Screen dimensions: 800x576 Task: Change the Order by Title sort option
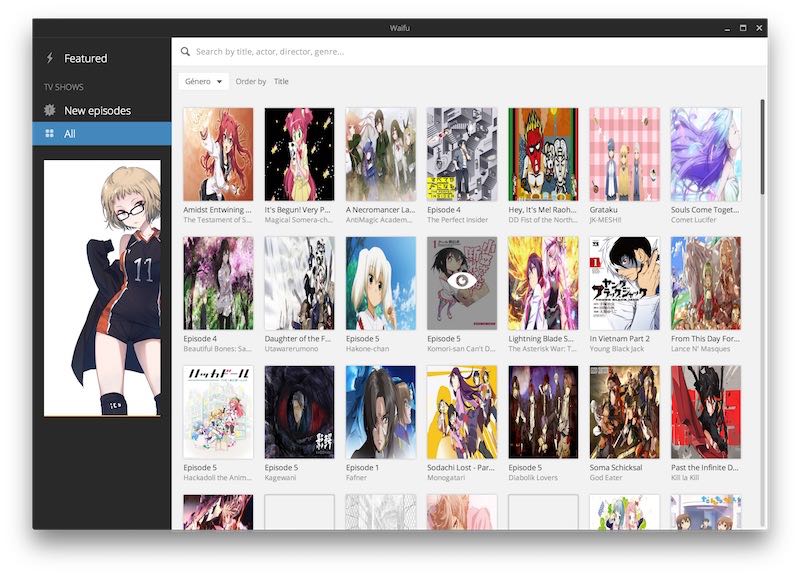click(x=281, y=82)
